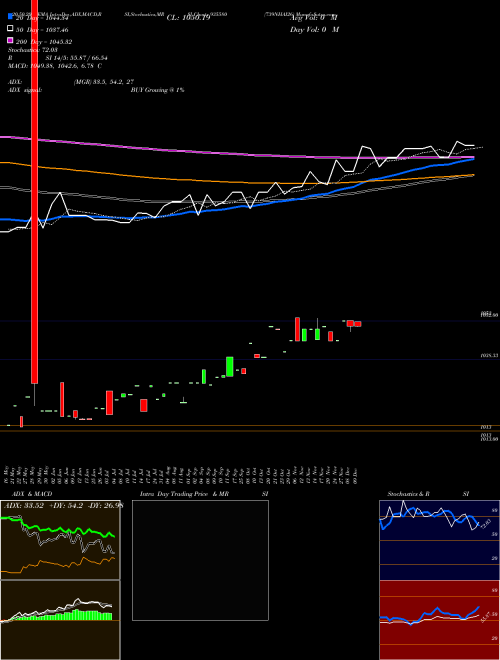Open the MACD histogram chart panel
500x660 pixels.
60,620
